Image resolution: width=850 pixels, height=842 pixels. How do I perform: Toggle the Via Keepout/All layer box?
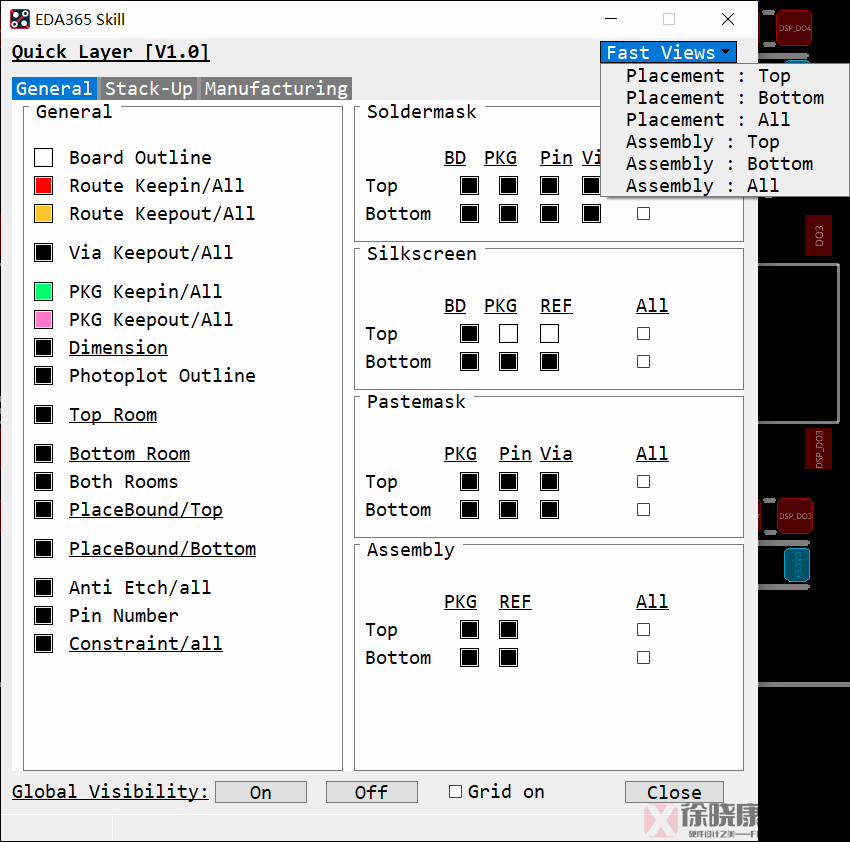tap(43, 253)
